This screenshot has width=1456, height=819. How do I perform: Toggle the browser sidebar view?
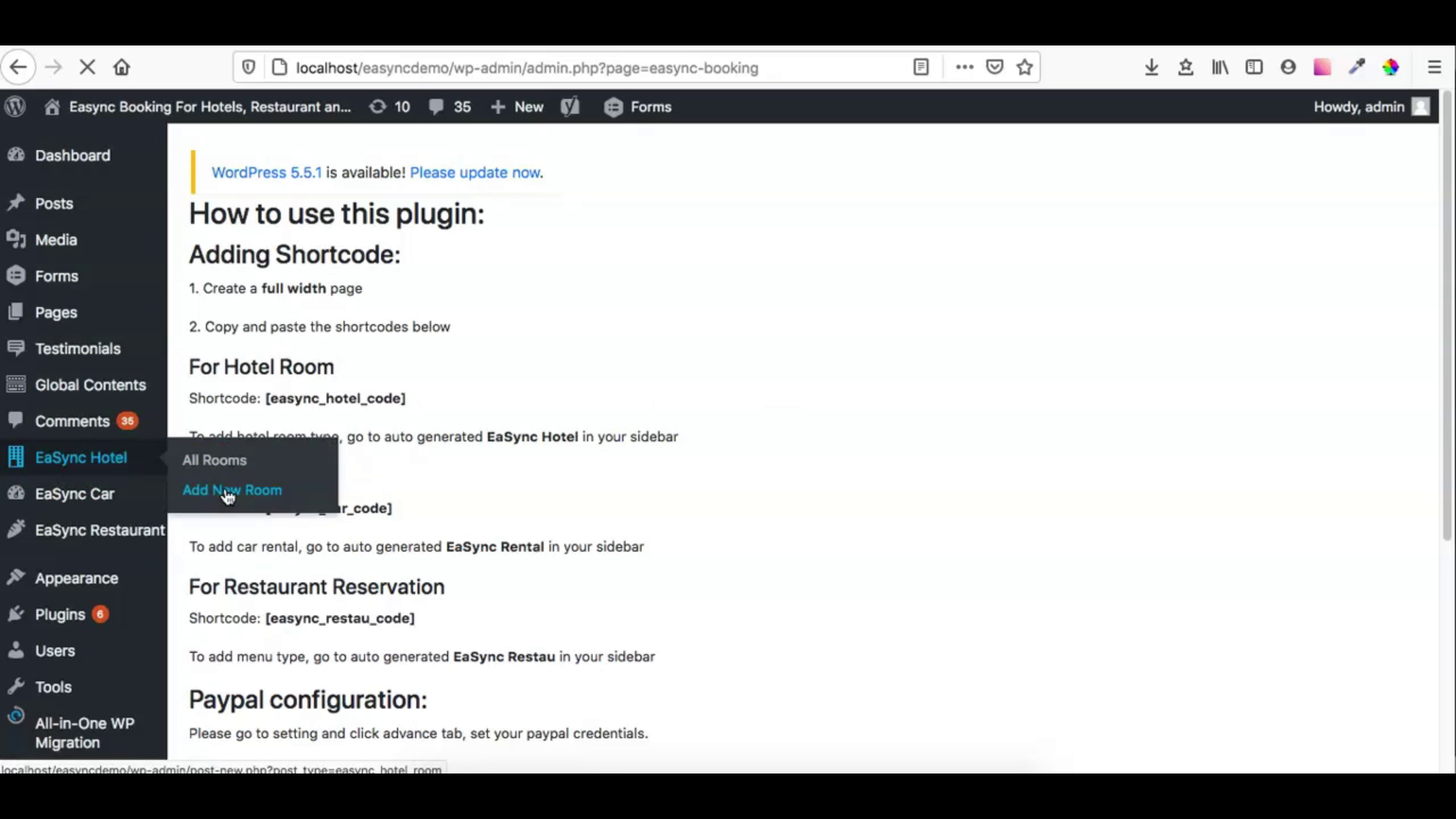[1254, 67]
